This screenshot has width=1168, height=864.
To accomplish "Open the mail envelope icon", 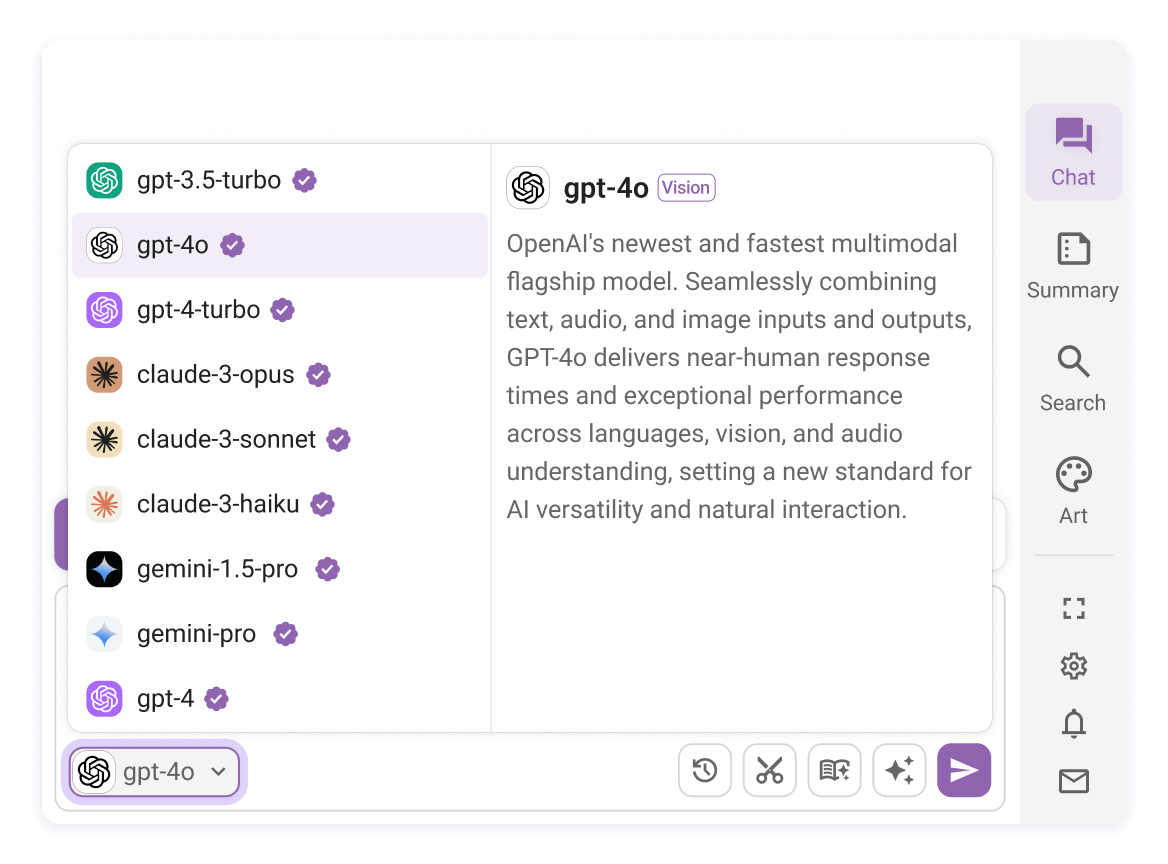I will coord(1073,781).
